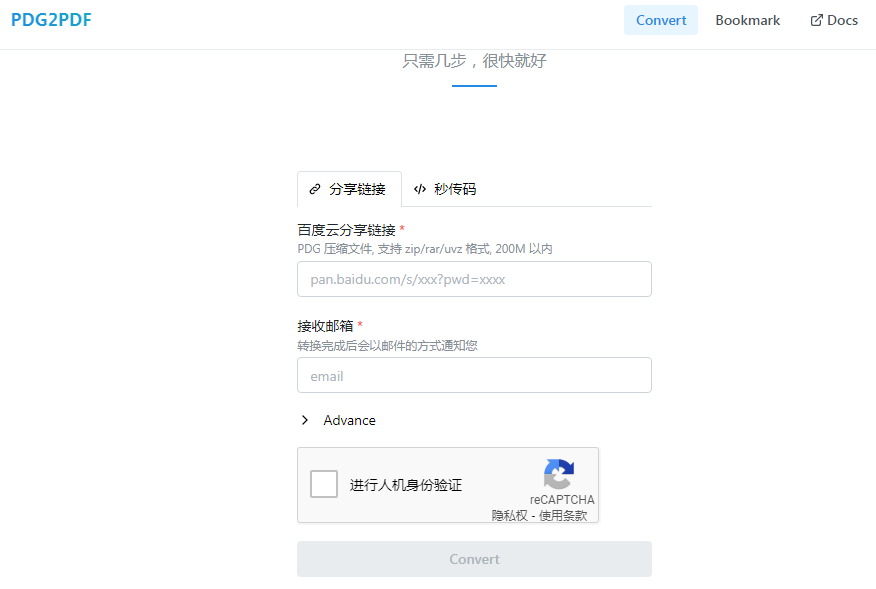Open the 使用条款 terms link
Viewport: 876px width, 589px height.
pos(563,516)
